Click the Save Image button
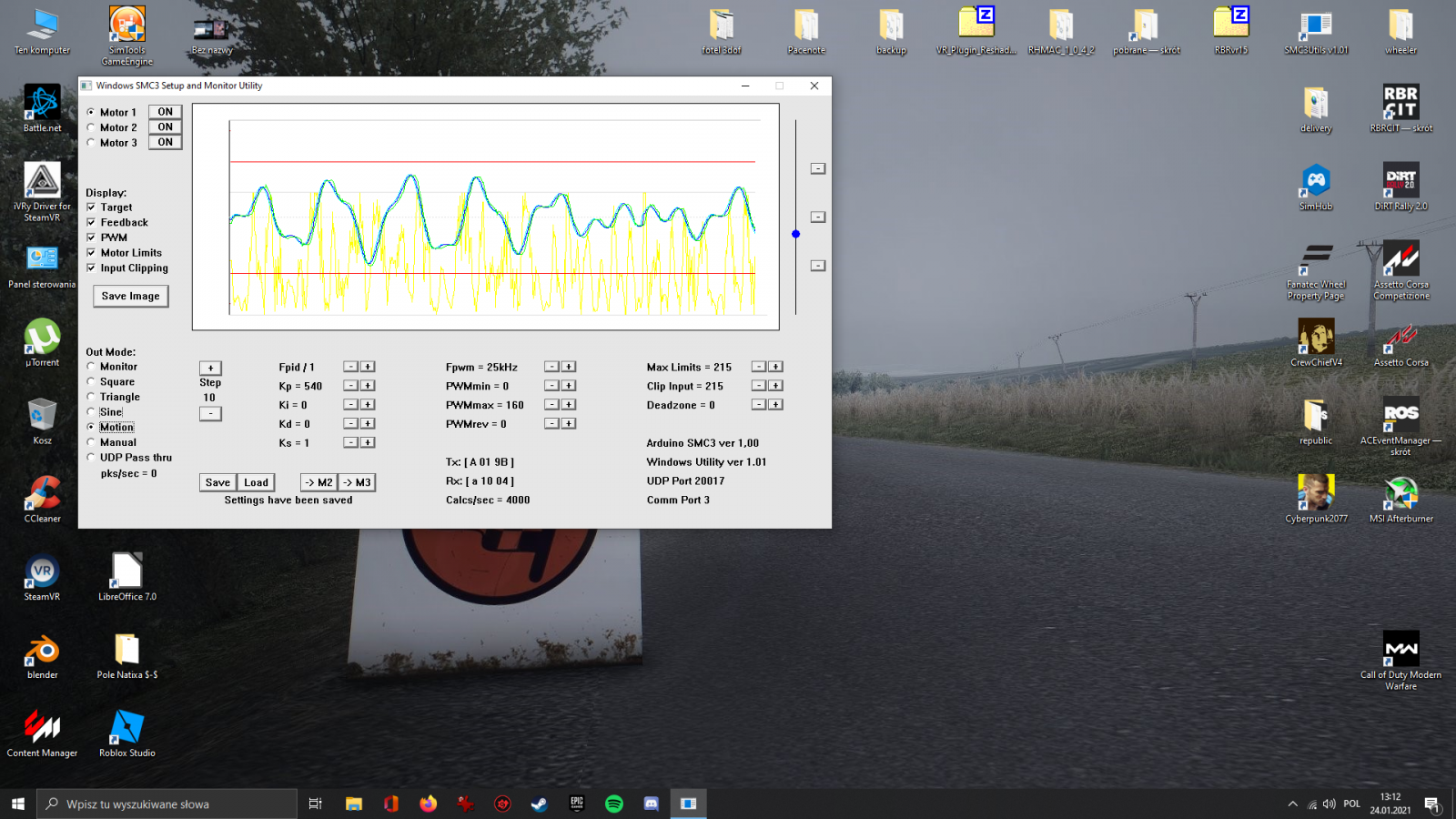This screenshot has width=1456, height=819. click(130, 297)
